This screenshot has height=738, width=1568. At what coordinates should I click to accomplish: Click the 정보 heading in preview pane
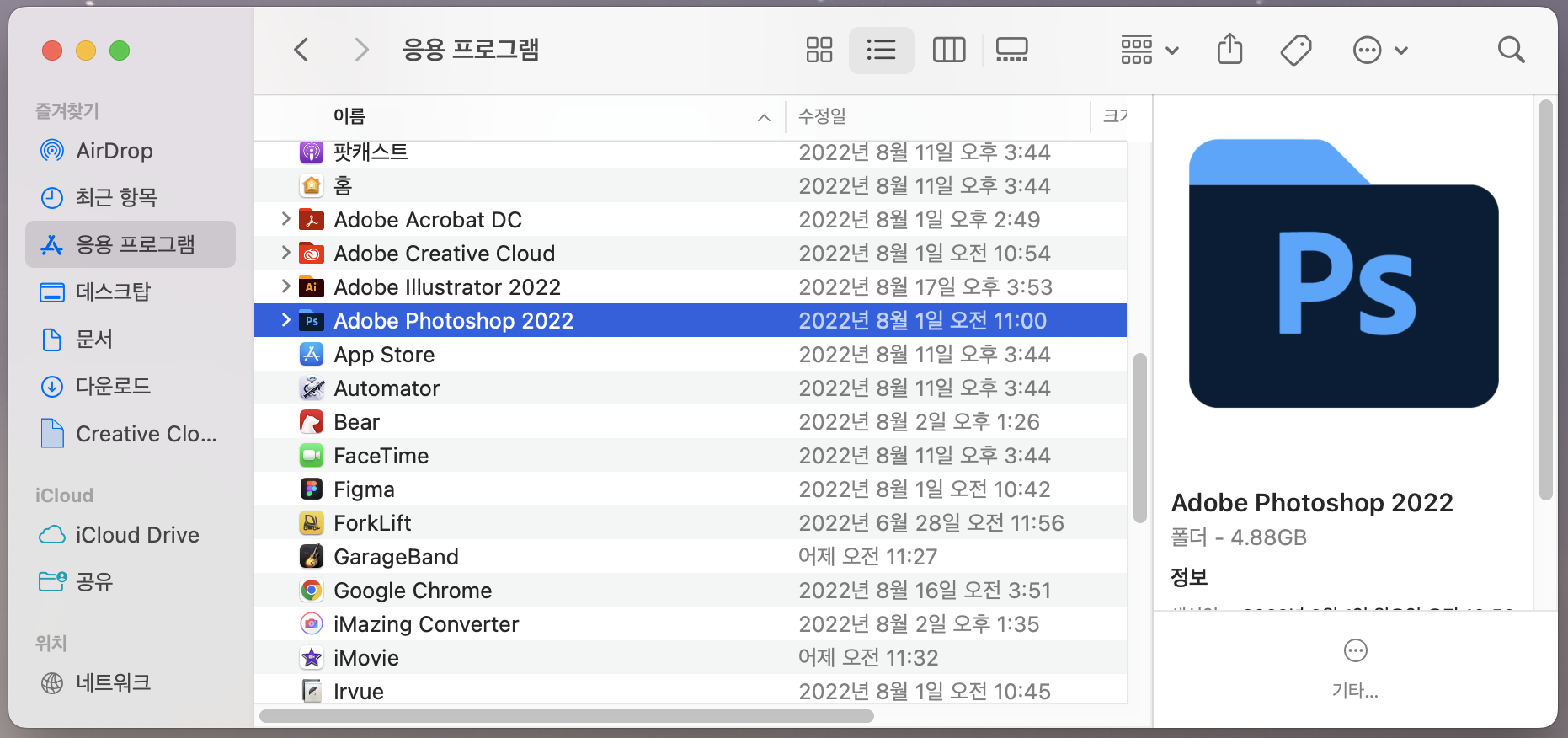click(x=1189, y=577)
